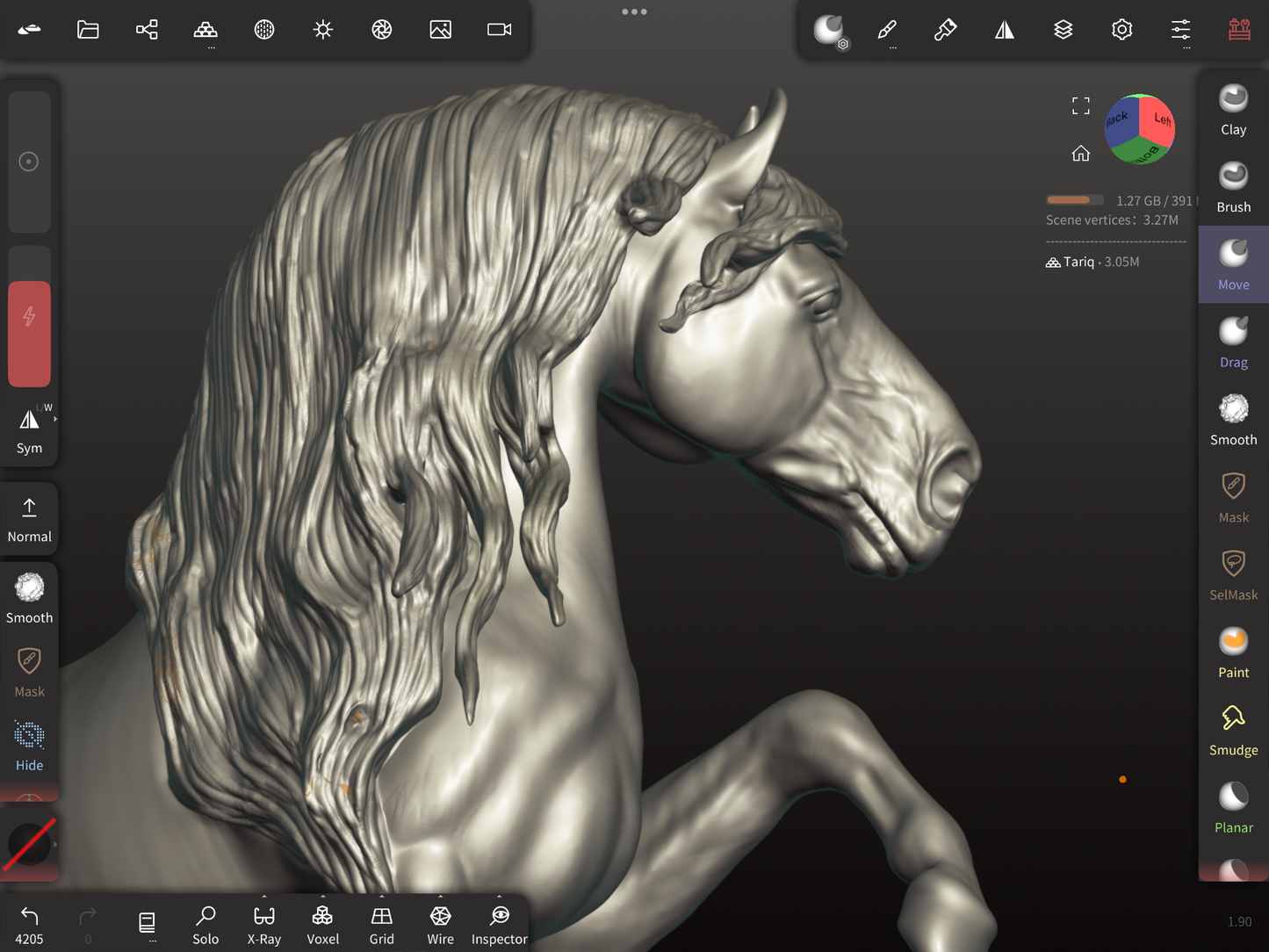Expand the Sym symmetry options
The image size is (1269, 952).
[55, 420]
